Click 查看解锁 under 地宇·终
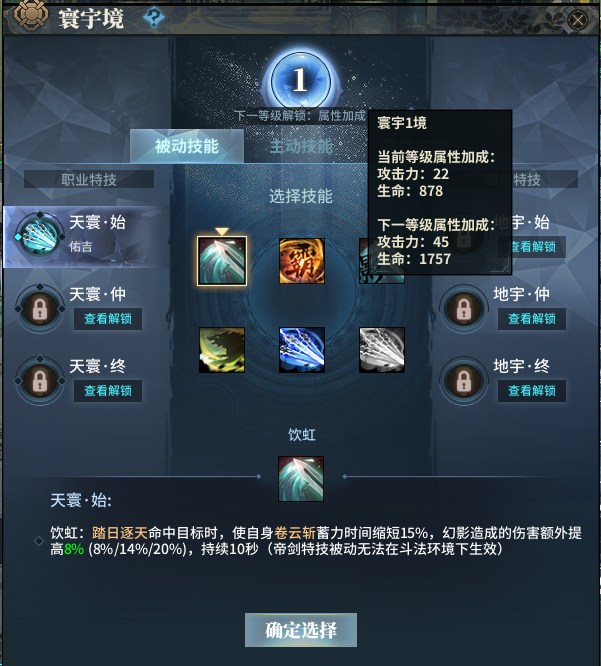Viewport: 601px width, 666px height. [x=532, y=390]
